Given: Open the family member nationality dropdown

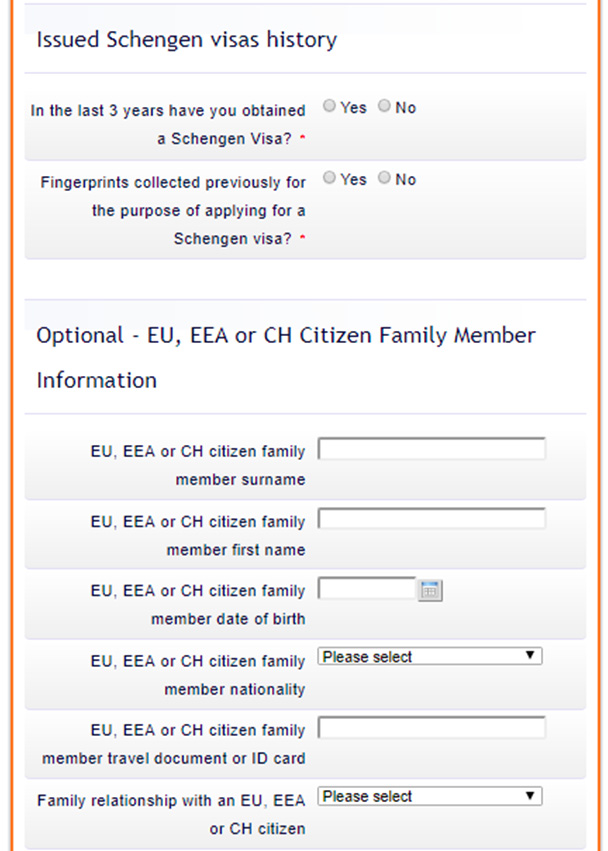Looking at the screenshot, I should pos(430,656).
